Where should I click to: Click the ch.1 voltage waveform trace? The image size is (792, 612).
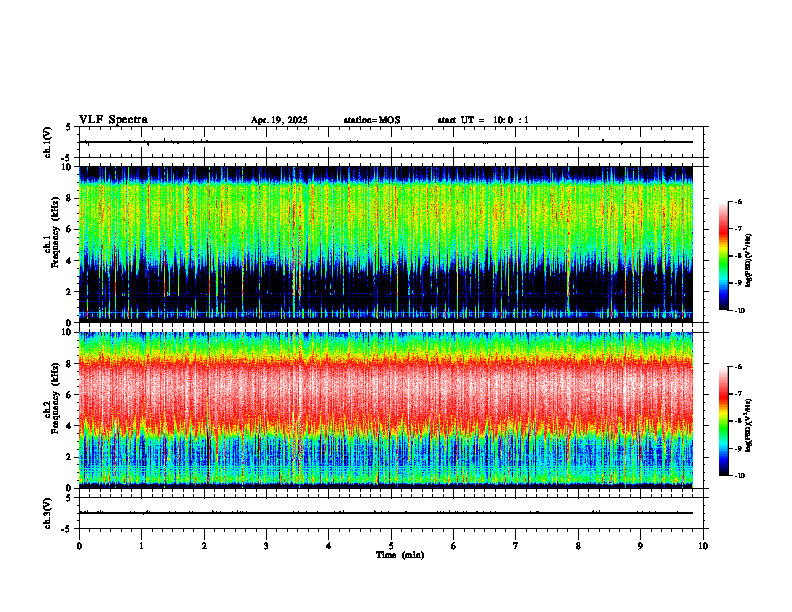pyautogui.click(x=386, y=142)
